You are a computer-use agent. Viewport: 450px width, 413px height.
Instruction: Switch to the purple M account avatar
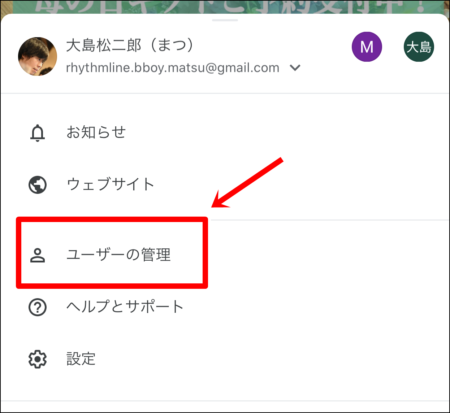(x=367, y=47)
